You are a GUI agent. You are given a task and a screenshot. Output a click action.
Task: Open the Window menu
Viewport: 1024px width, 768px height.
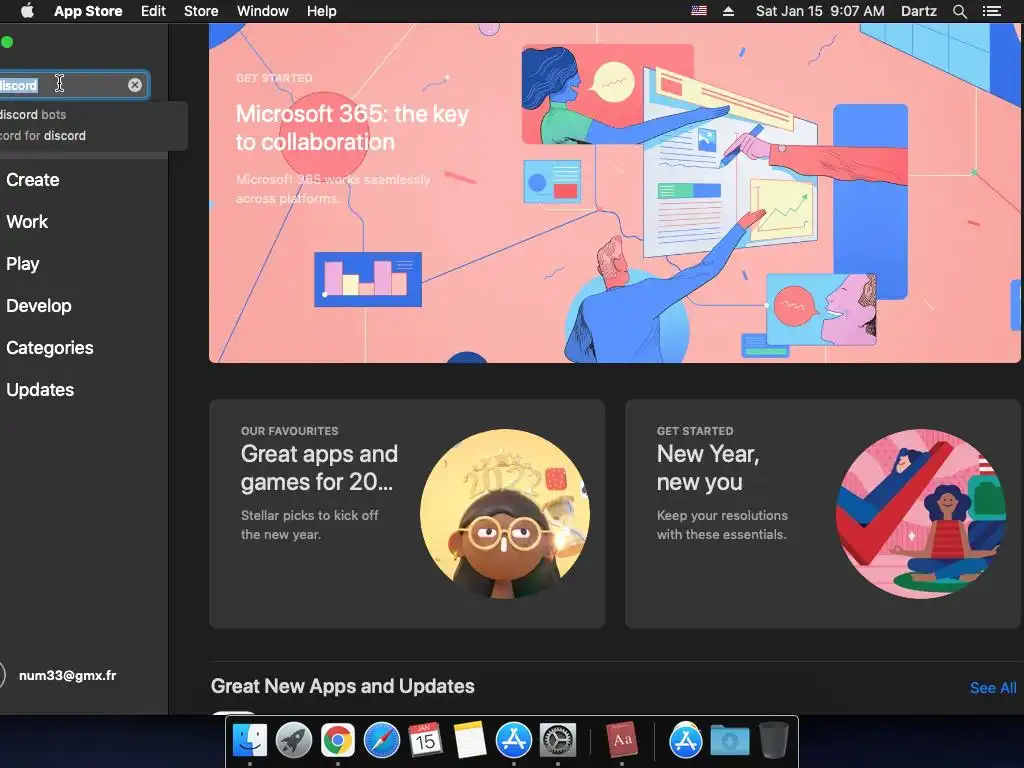[263, 11]
